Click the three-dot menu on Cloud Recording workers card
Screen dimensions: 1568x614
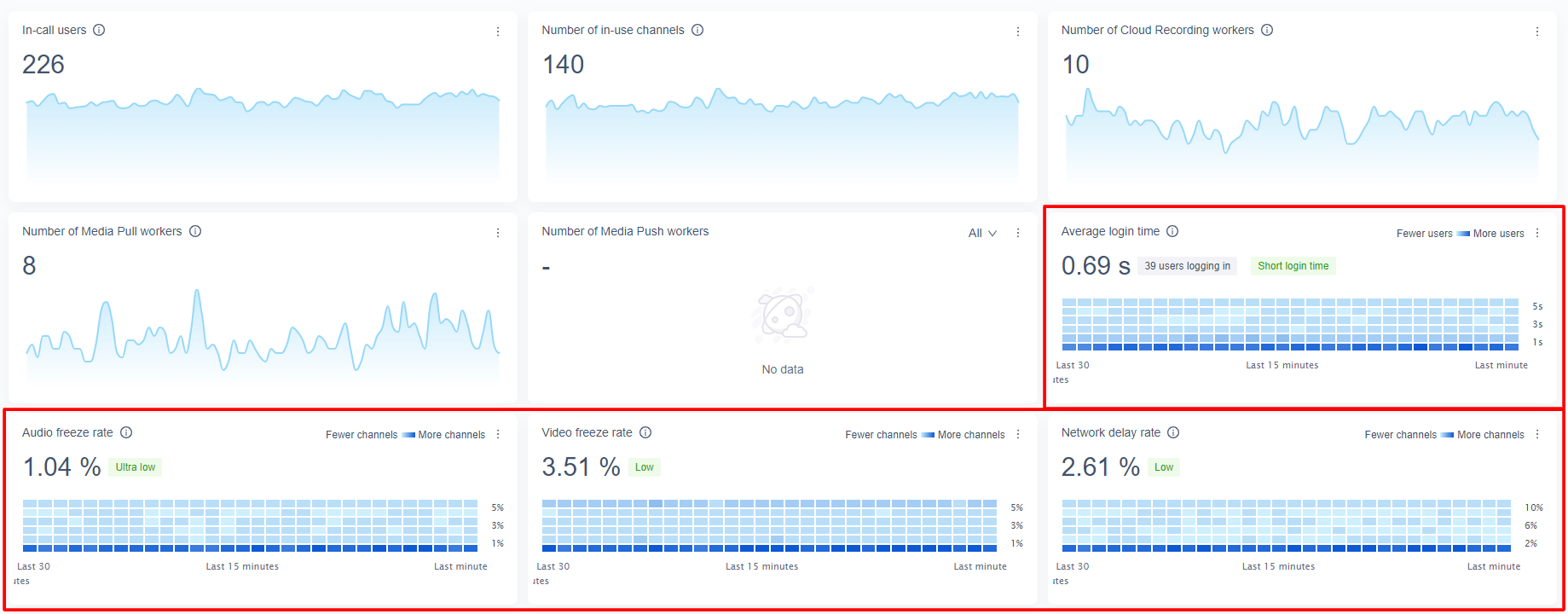point(1537,32)
